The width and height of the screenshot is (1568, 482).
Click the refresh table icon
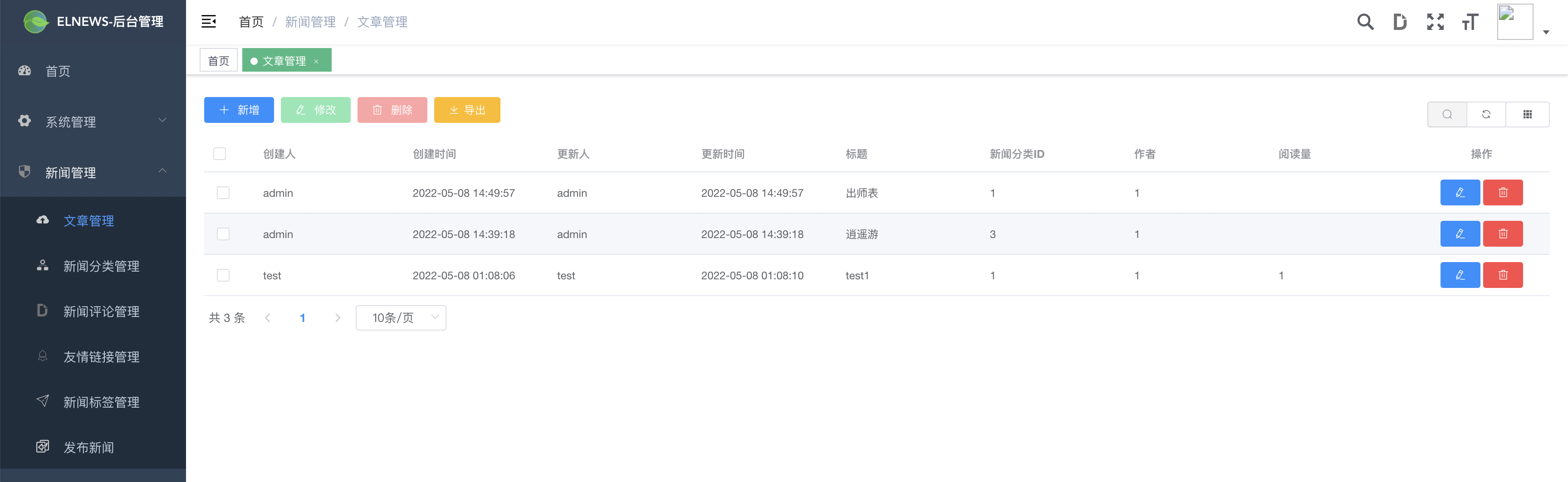(1486, 114)
